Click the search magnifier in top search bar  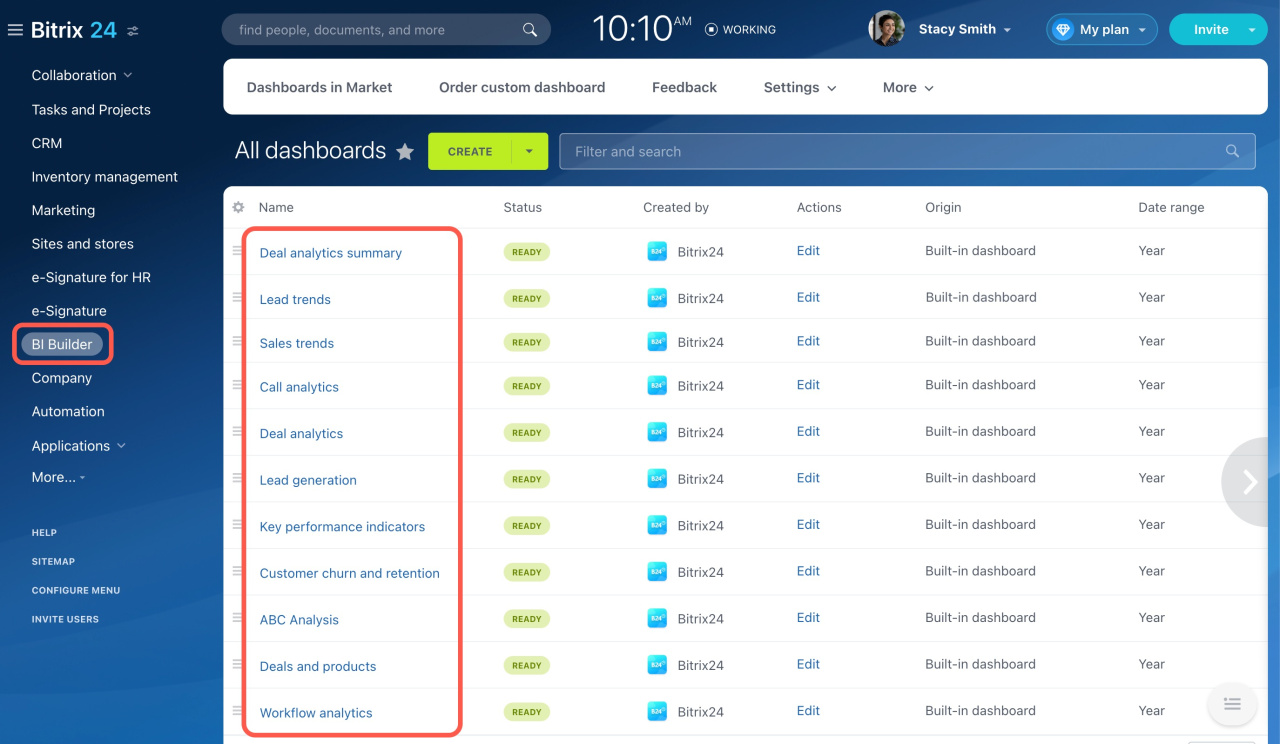coord(530,30)
